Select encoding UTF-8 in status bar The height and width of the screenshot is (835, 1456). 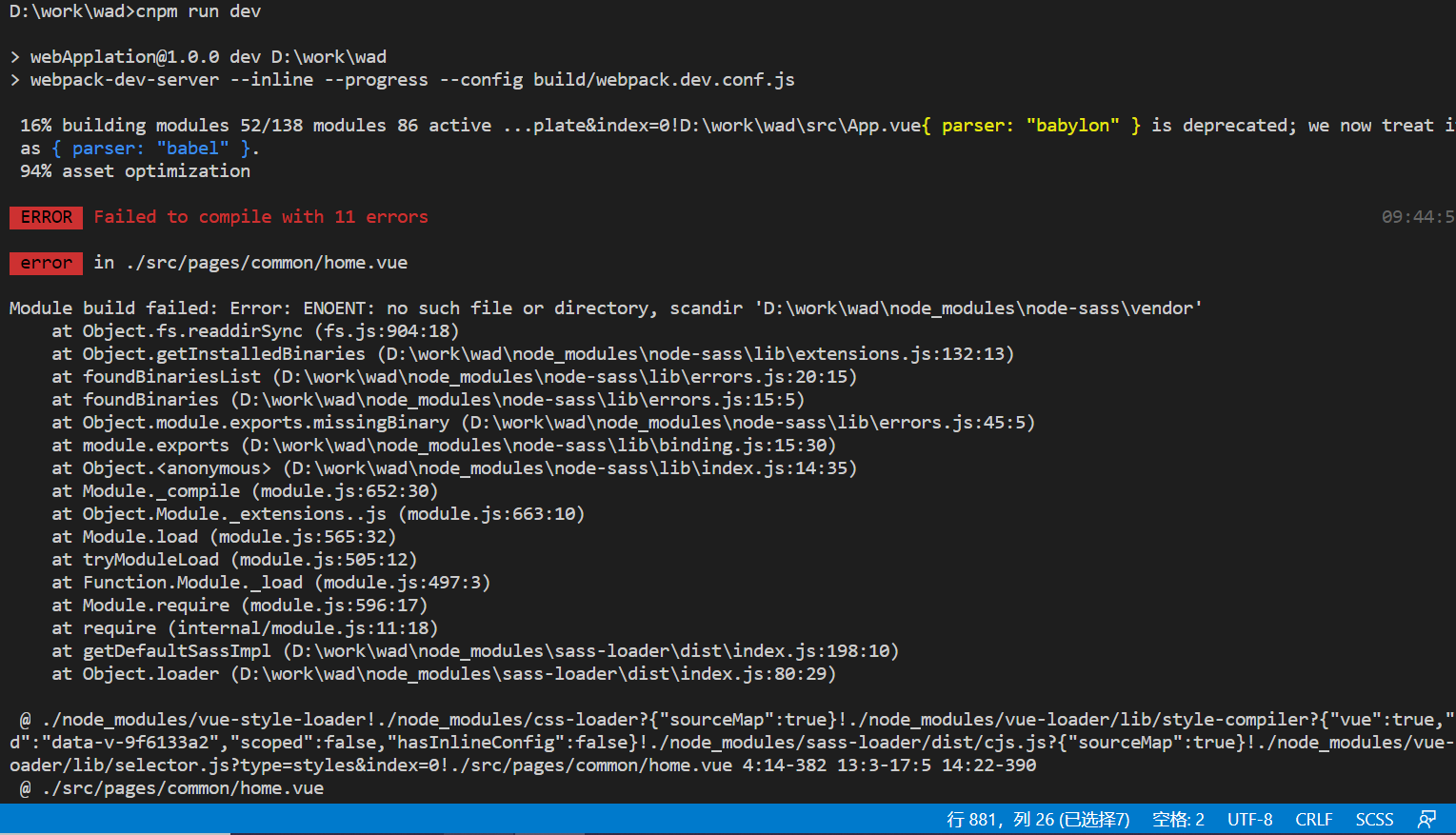pos(1249,819)
